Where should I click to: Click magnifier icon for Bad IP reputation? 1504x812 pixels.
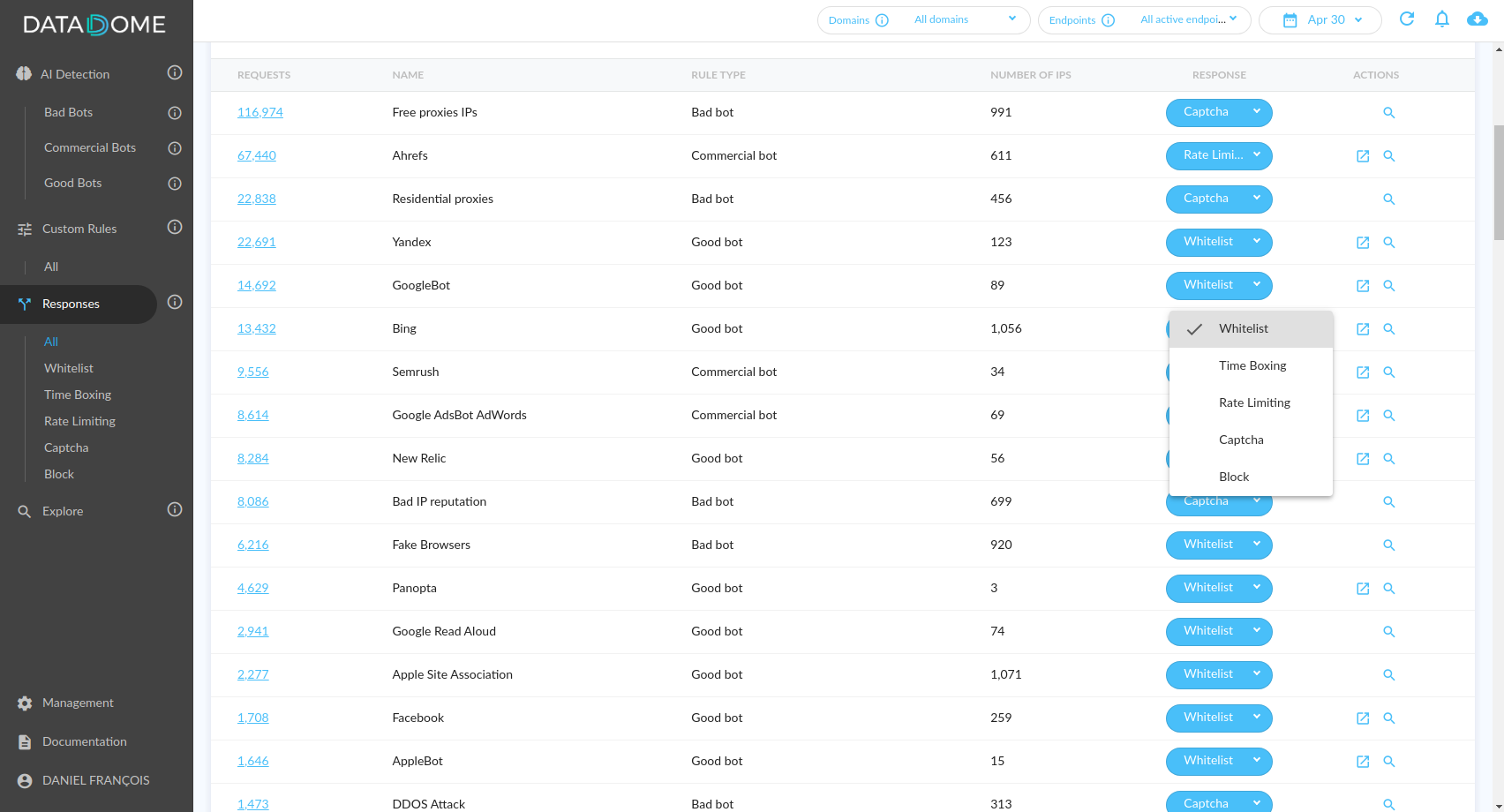[1388, 502]
